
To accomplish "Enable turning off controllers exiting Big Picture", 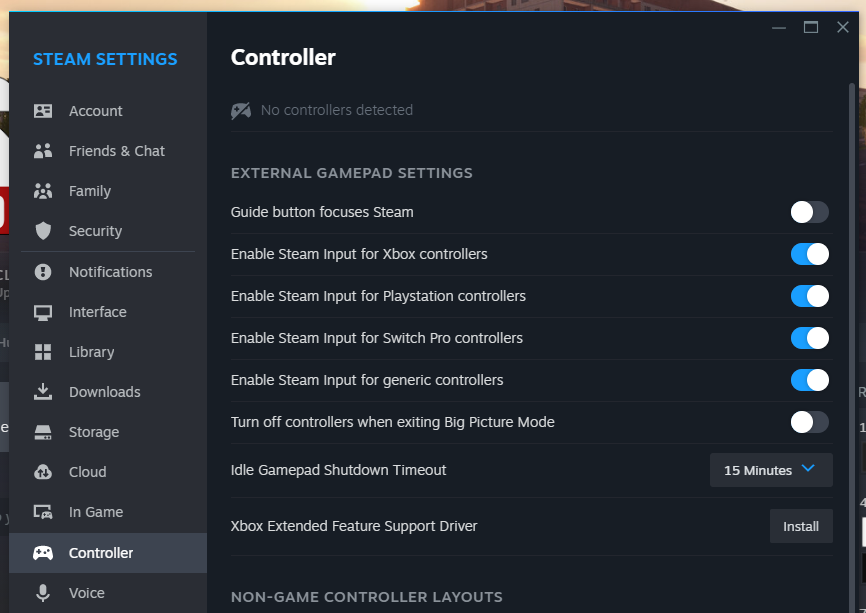I will click(809, 422).
